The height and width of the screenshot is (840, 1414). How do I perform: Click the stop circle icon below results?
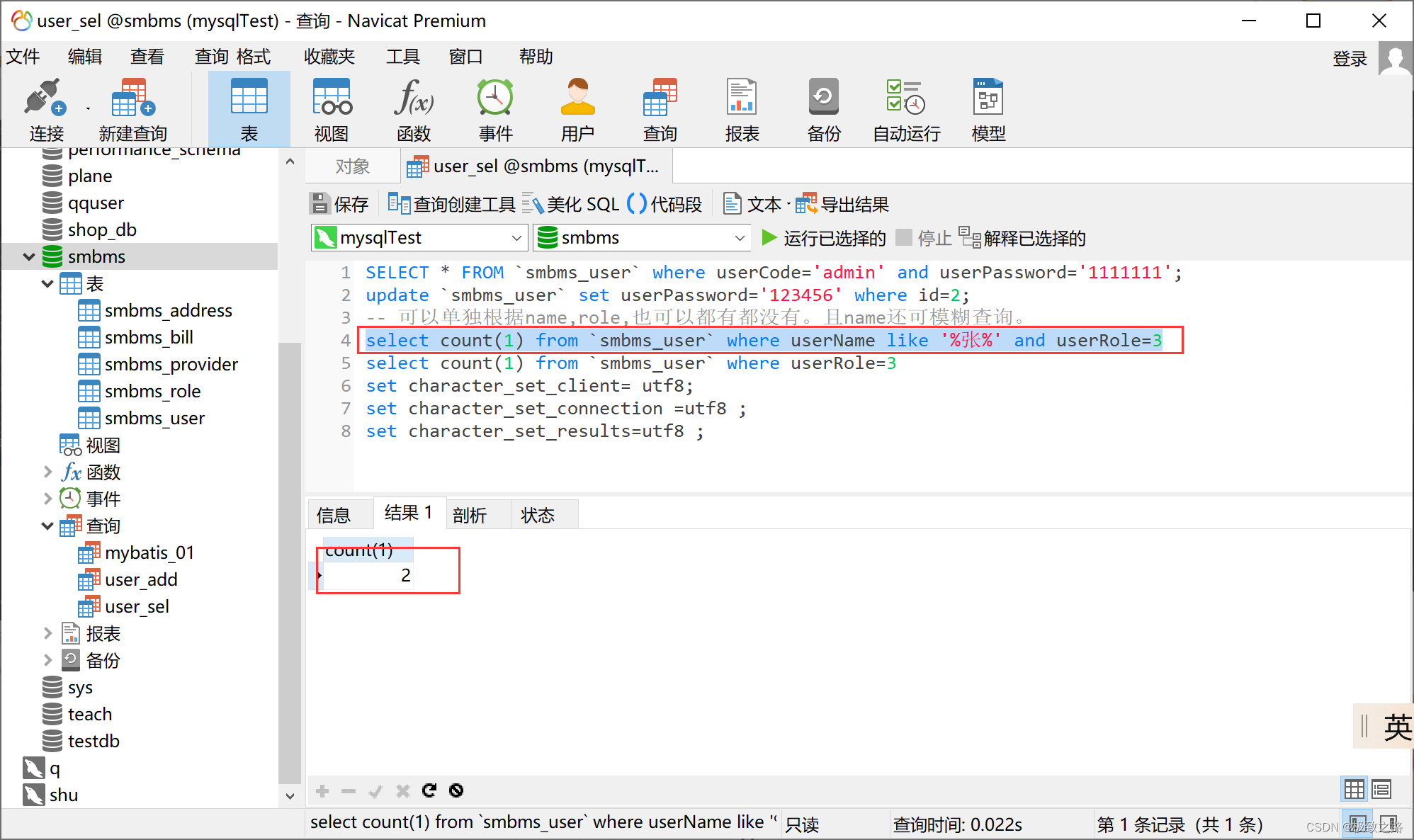(x=456, y=790)
